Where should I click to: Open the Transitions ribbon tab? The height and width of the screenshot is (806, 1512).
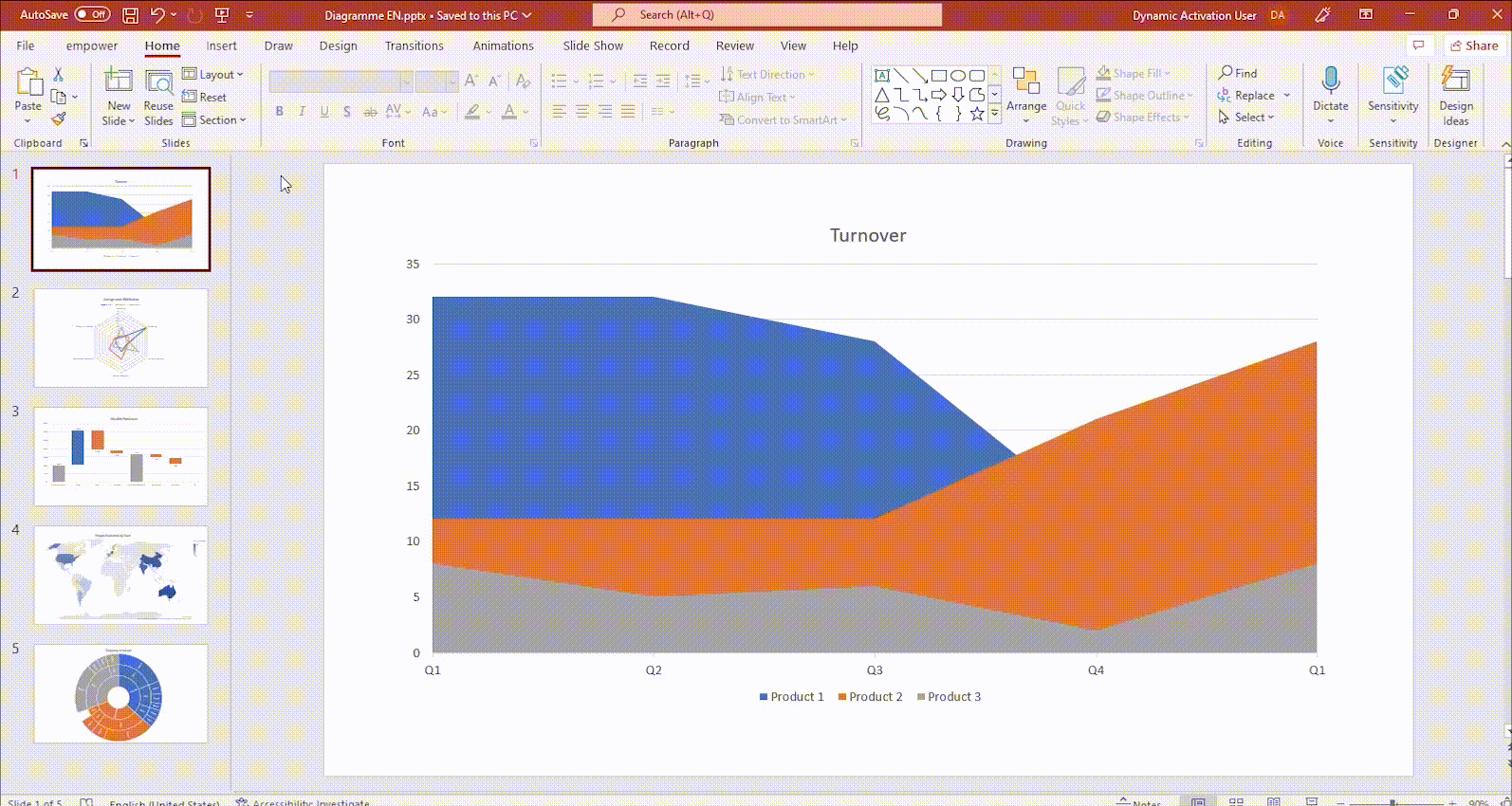(414, 46)
